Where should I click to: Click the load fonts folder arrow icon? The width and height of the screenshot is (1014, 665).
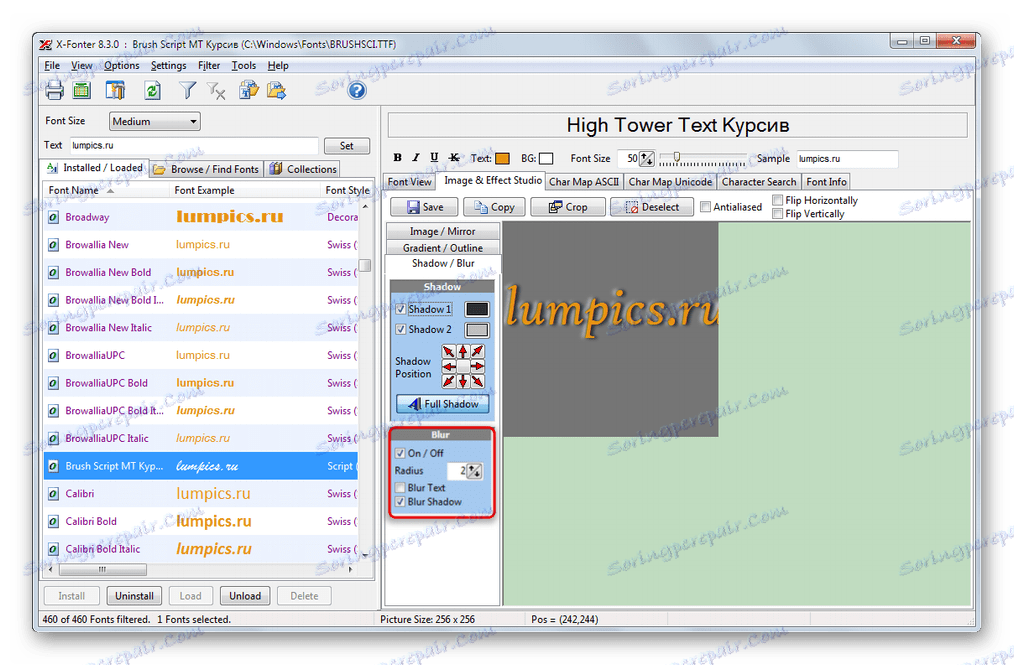277,90
